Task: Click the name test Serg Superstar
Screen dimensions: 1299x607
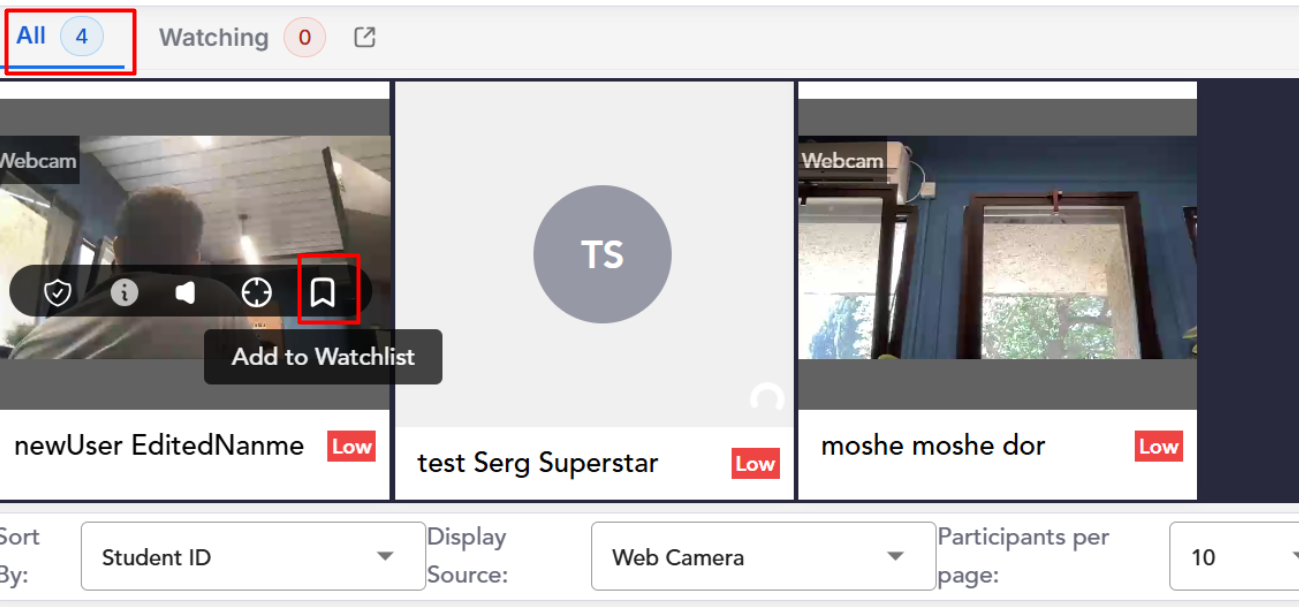Action: pyautogui.click(x=538, y=463)
